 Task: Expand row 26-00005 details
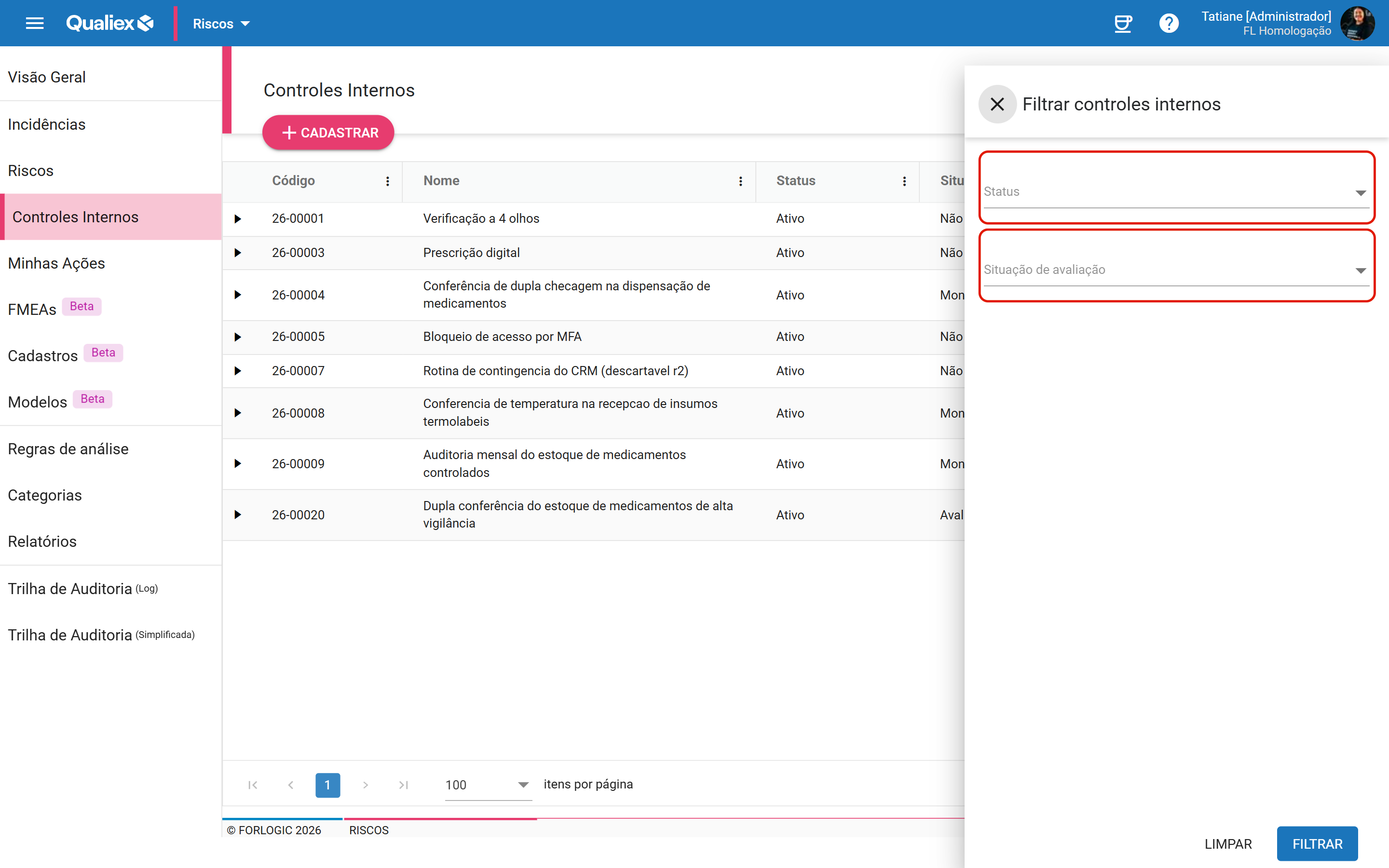pos(238,337)
